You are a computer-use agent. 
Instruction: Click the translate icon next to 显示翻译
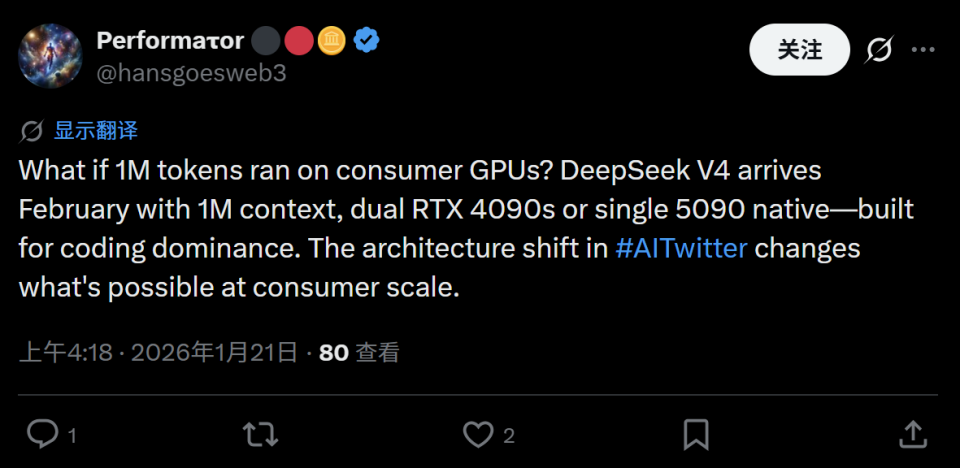(x=31, y=131)
